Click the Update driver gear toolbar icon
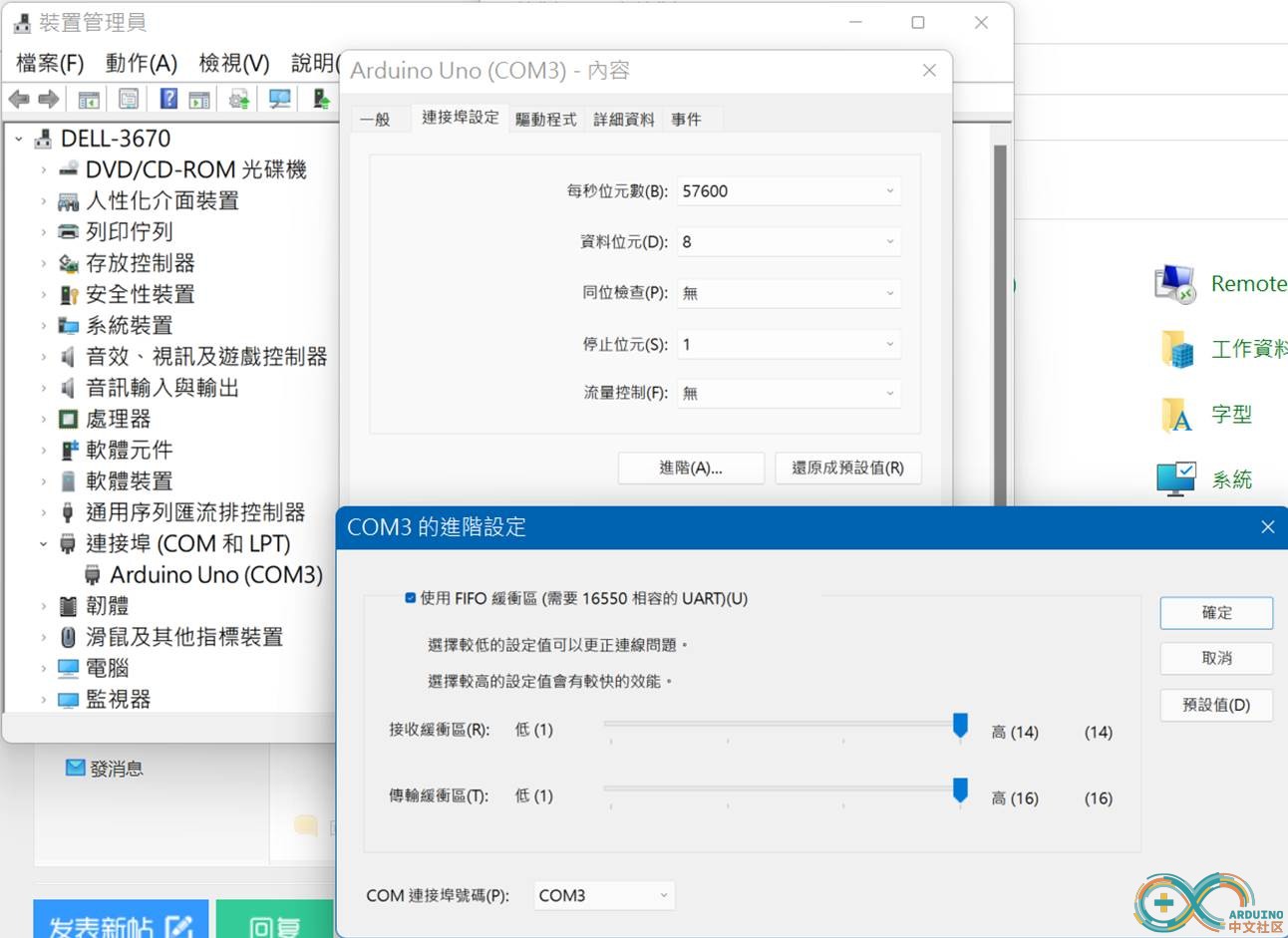The height and width of the screenshot is (938, 1288). (239, 99)
